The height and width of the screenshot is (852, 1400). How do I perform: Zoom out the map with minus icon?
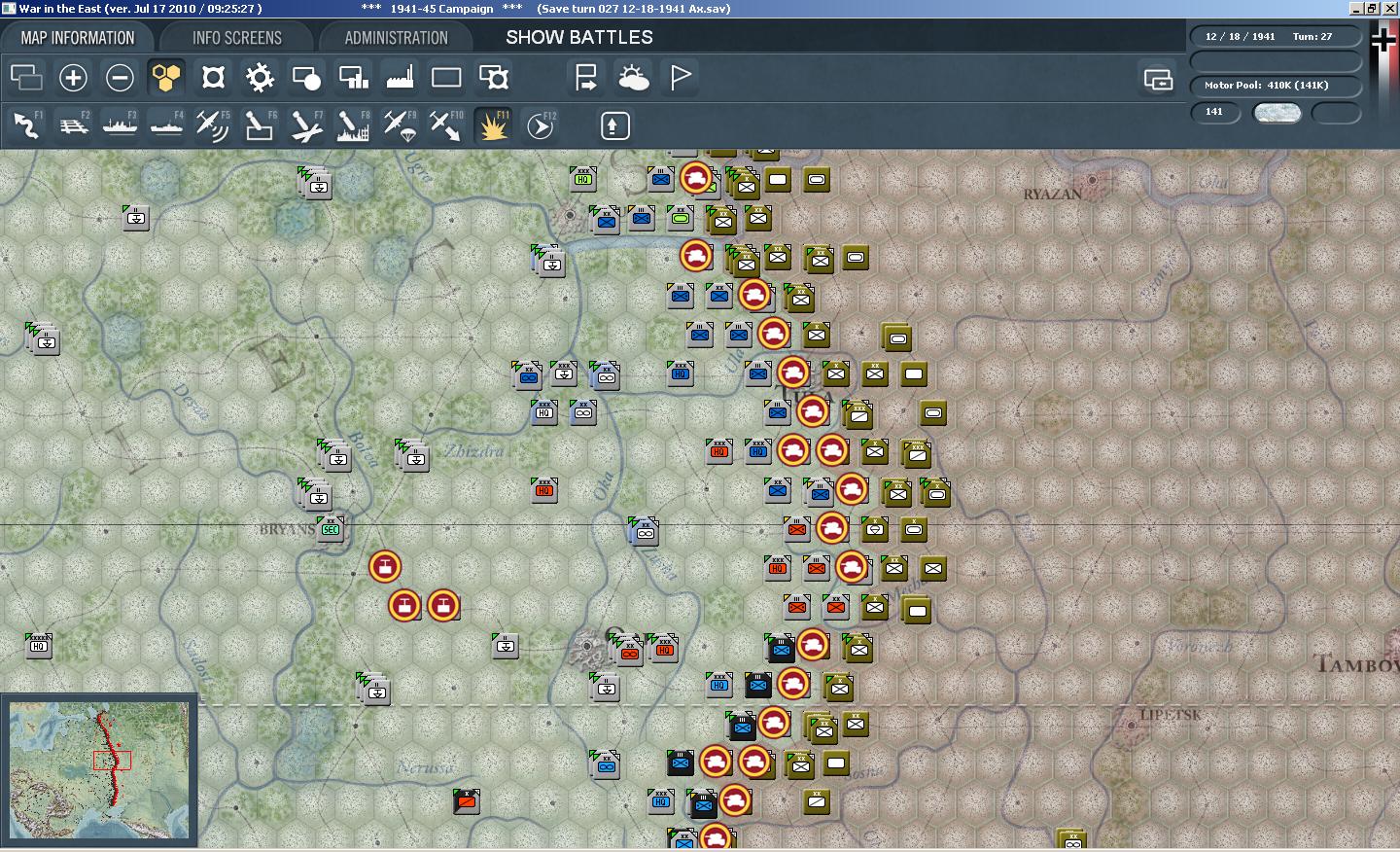coord(120,77)
